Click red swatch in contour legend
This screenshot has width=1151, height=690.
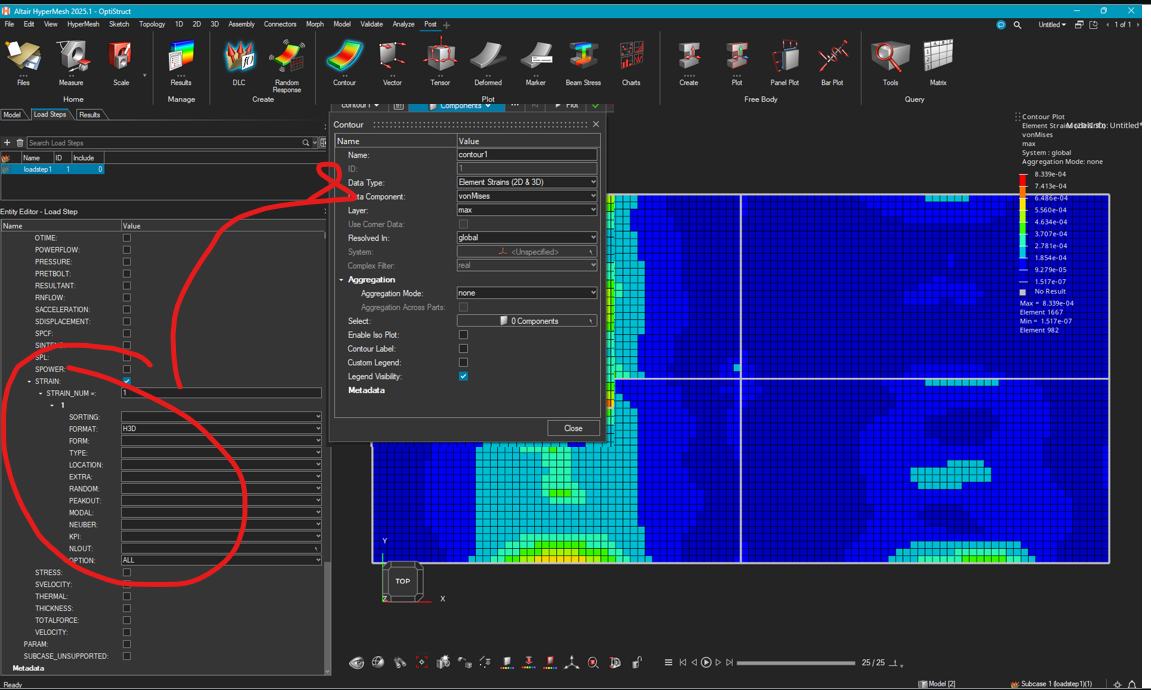coord(1023,180)
